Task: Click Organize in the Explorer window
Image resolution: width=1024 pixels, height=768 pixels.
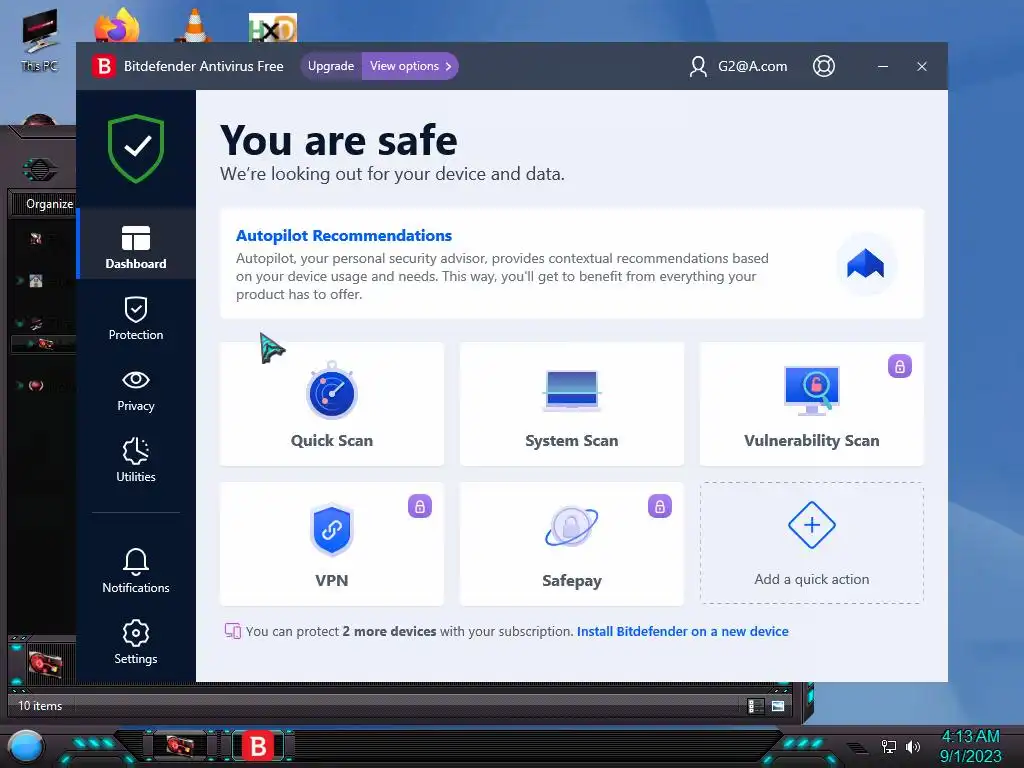Action: (x=50, y=204)
